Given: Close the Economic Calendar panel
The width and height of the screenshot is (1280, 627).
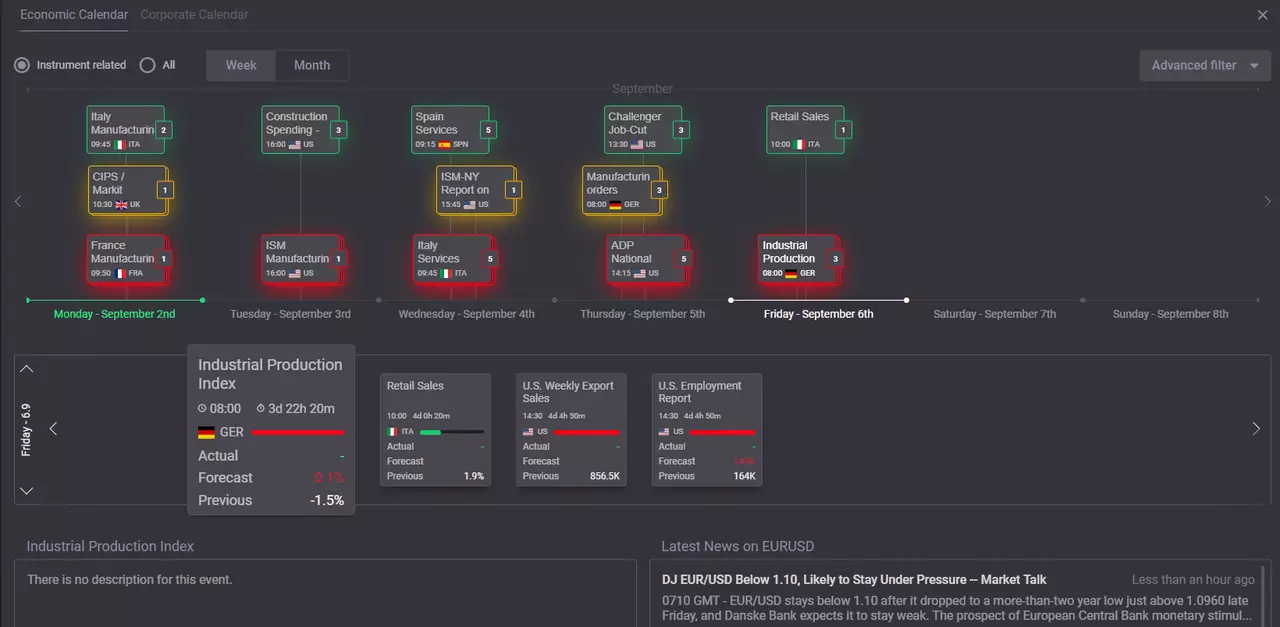Looking at the screenshot, I should (x=1263, y=15).
